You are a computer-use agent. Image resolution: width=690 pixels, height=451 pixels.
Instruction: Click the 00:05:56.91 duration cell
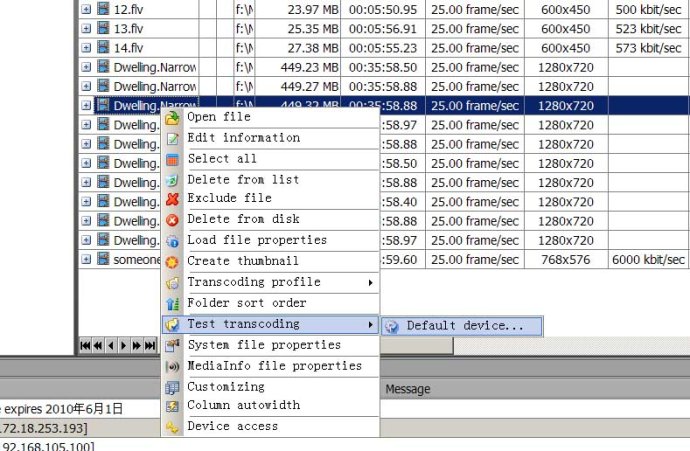(x=383, y=29)
